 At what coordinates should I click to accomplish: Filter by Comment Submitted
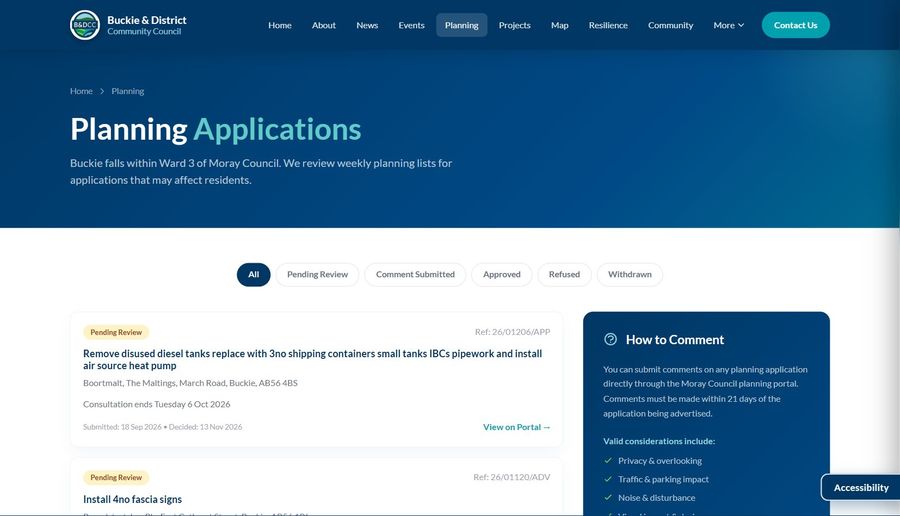[x=415, y=274]
